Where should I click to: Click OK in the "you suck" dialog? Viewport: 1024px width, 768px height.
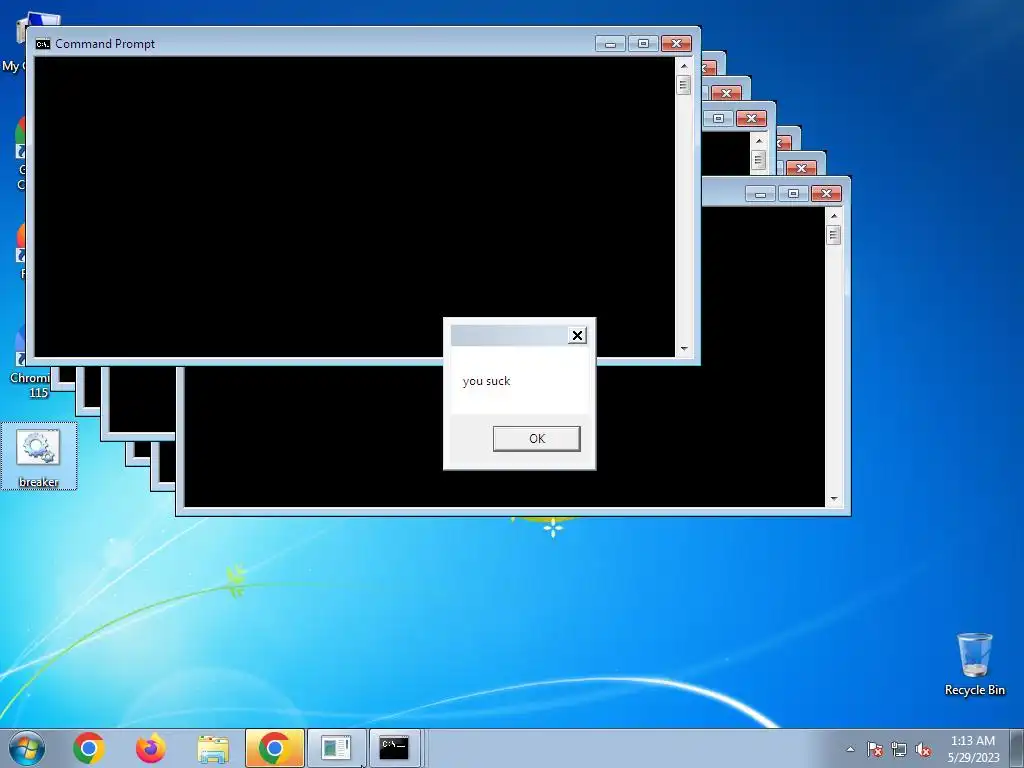tap(536, 438)
